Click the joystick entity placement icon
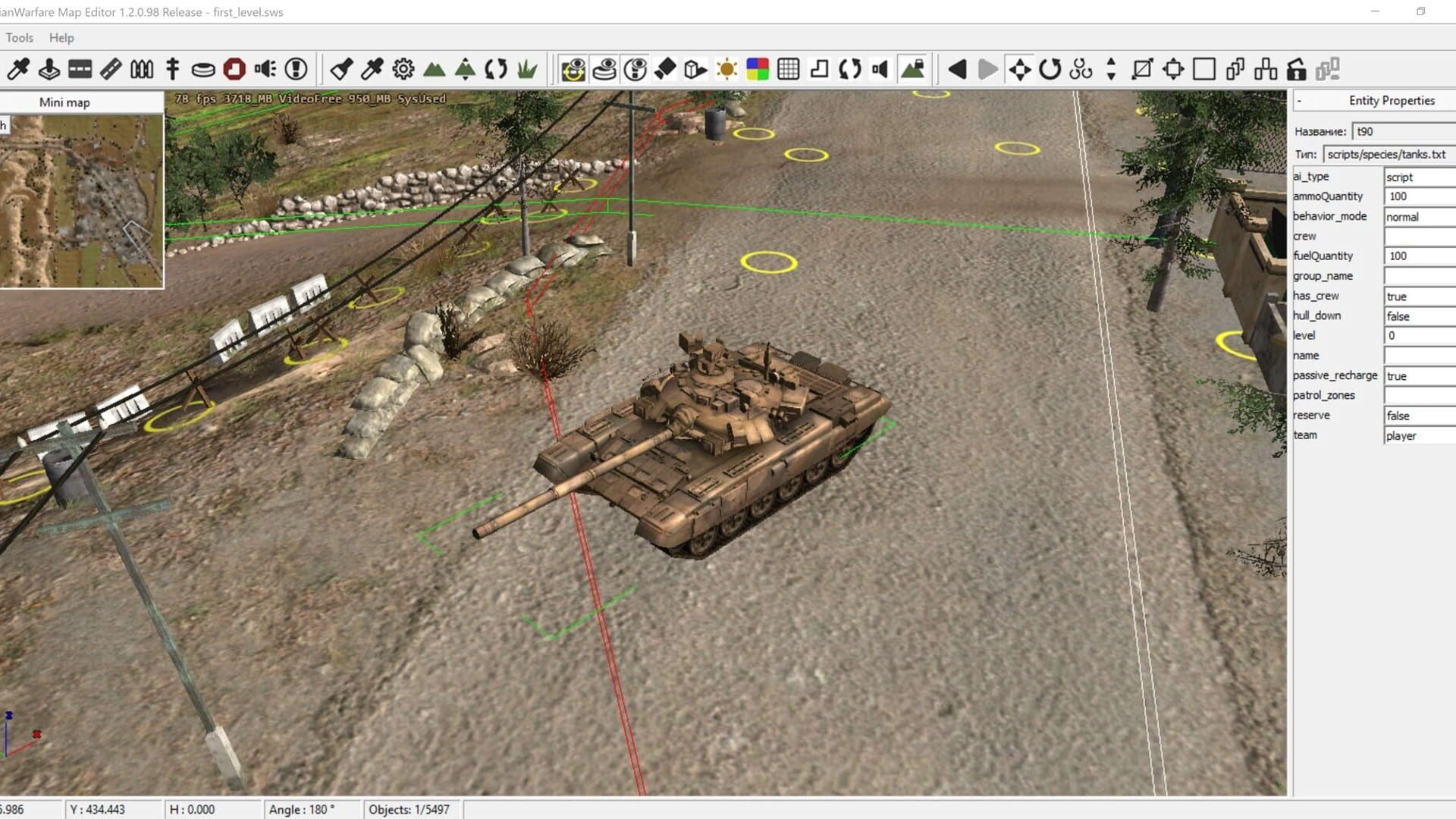Viewport: 1456px width, 819px height. click(49, 69)
